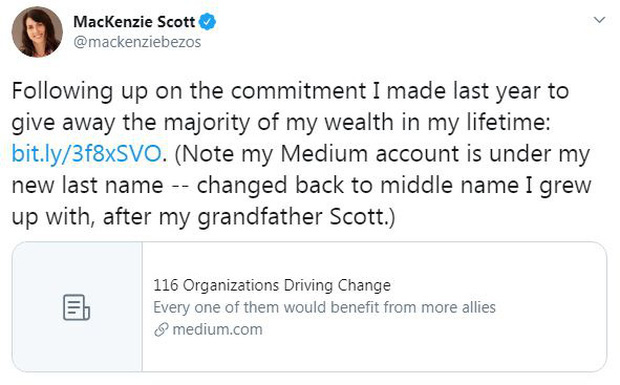This screenshot has width=620, height=385.
Task: Open MacKenzie Scott's profile photo
Action: point(37,32)
